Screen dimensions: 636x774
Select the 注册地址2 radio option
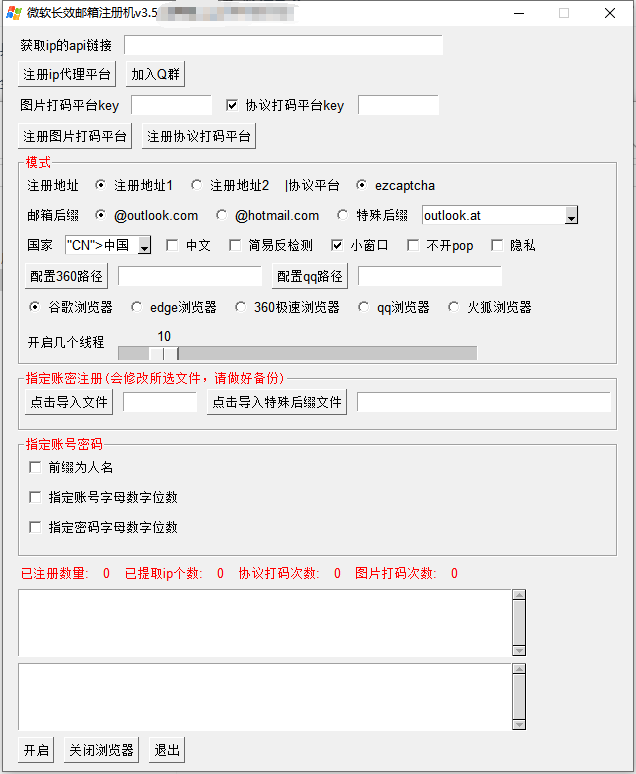pos(197,185)
